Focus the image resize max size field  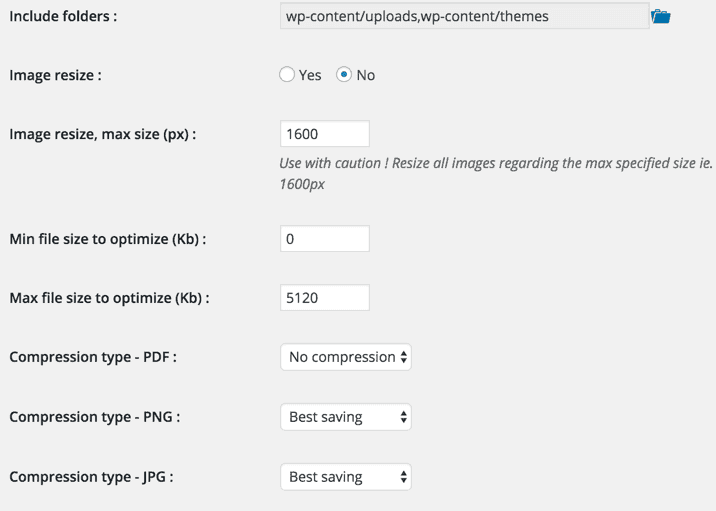click(325, 134)
